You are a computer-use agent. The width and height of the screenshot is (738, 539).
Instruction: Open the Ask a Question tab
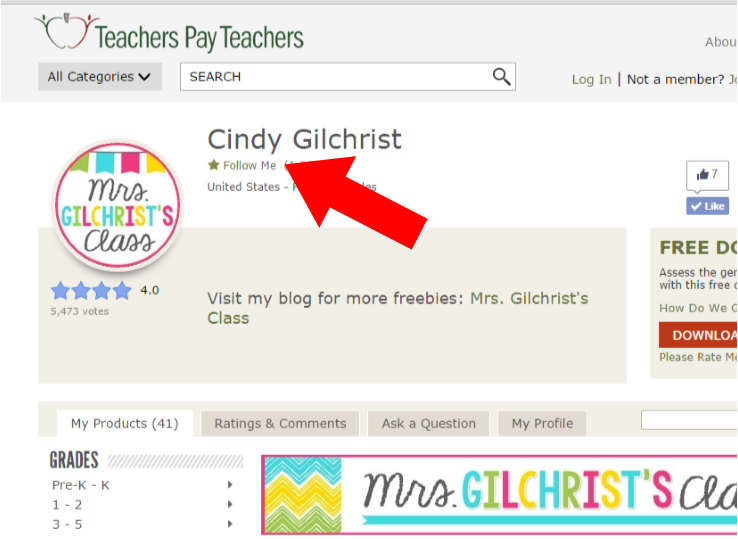(428, 423)
